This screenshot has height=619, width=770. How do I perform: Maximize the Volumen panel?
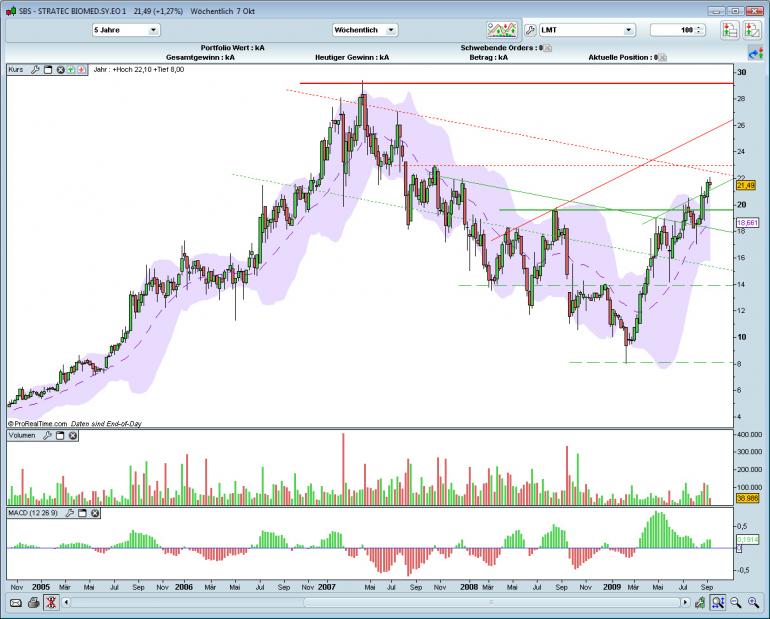[60, 435]
